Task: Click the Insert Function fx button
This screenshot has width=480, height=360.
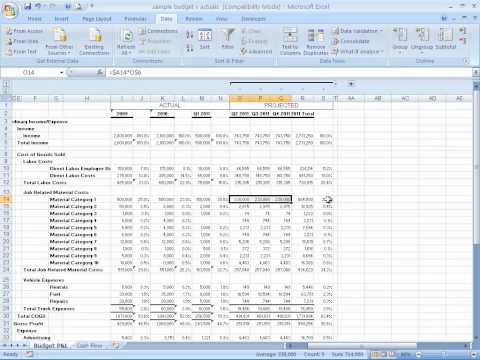Action: (100, 73)
